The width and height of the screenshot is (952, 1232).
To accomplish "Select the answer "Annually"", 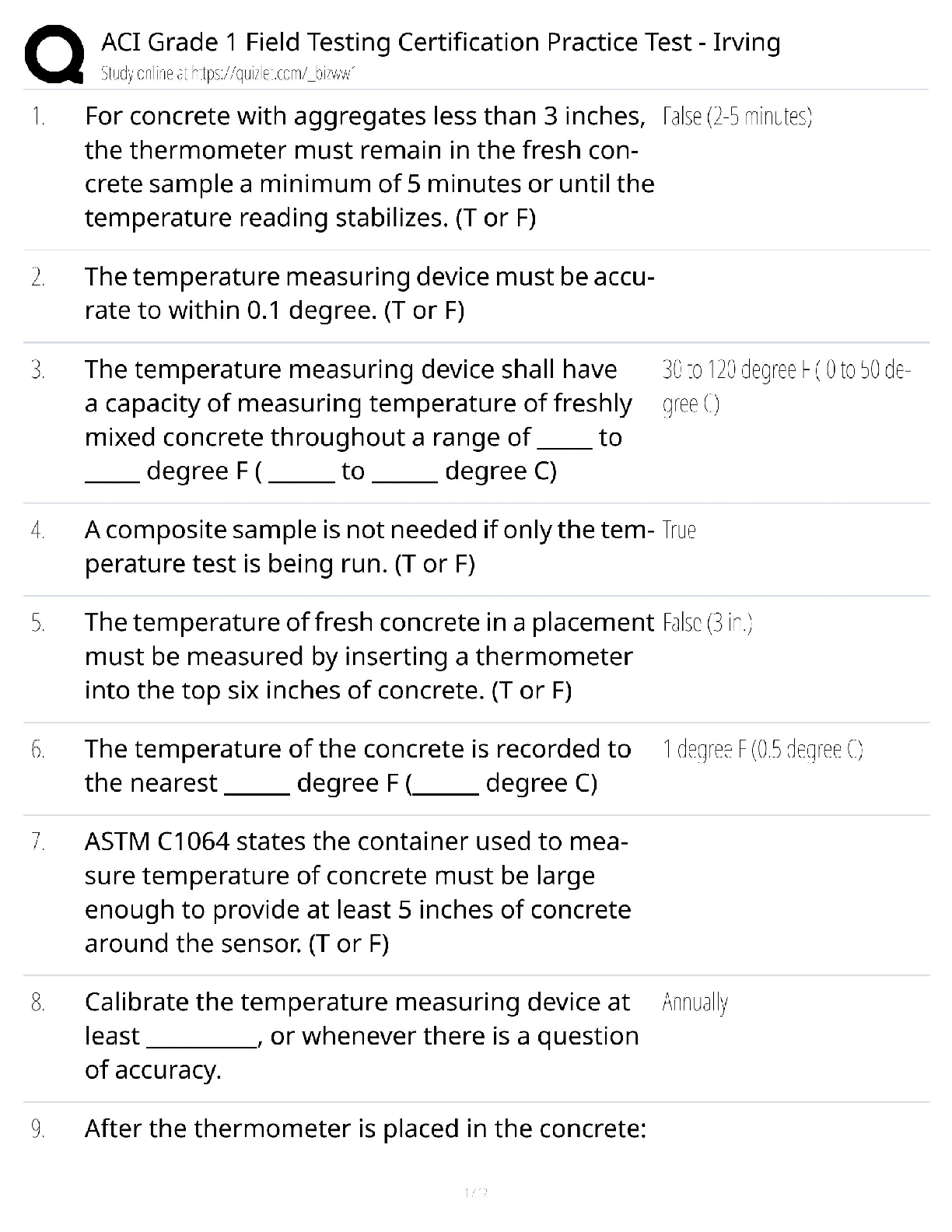I will pyautogui.click(x=695, y=1003).
